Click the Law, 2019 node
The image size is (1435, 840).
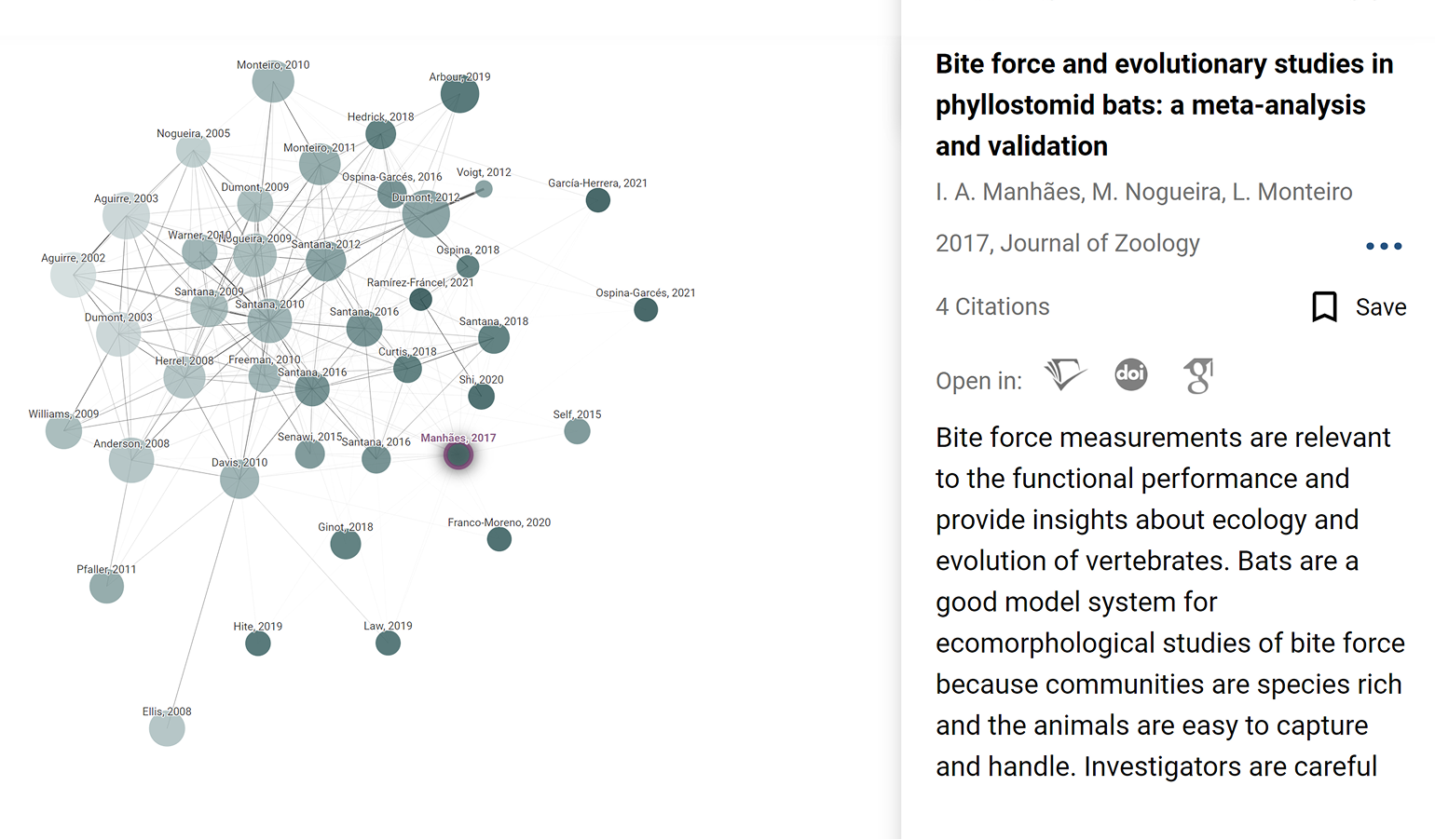coord(388,643)
